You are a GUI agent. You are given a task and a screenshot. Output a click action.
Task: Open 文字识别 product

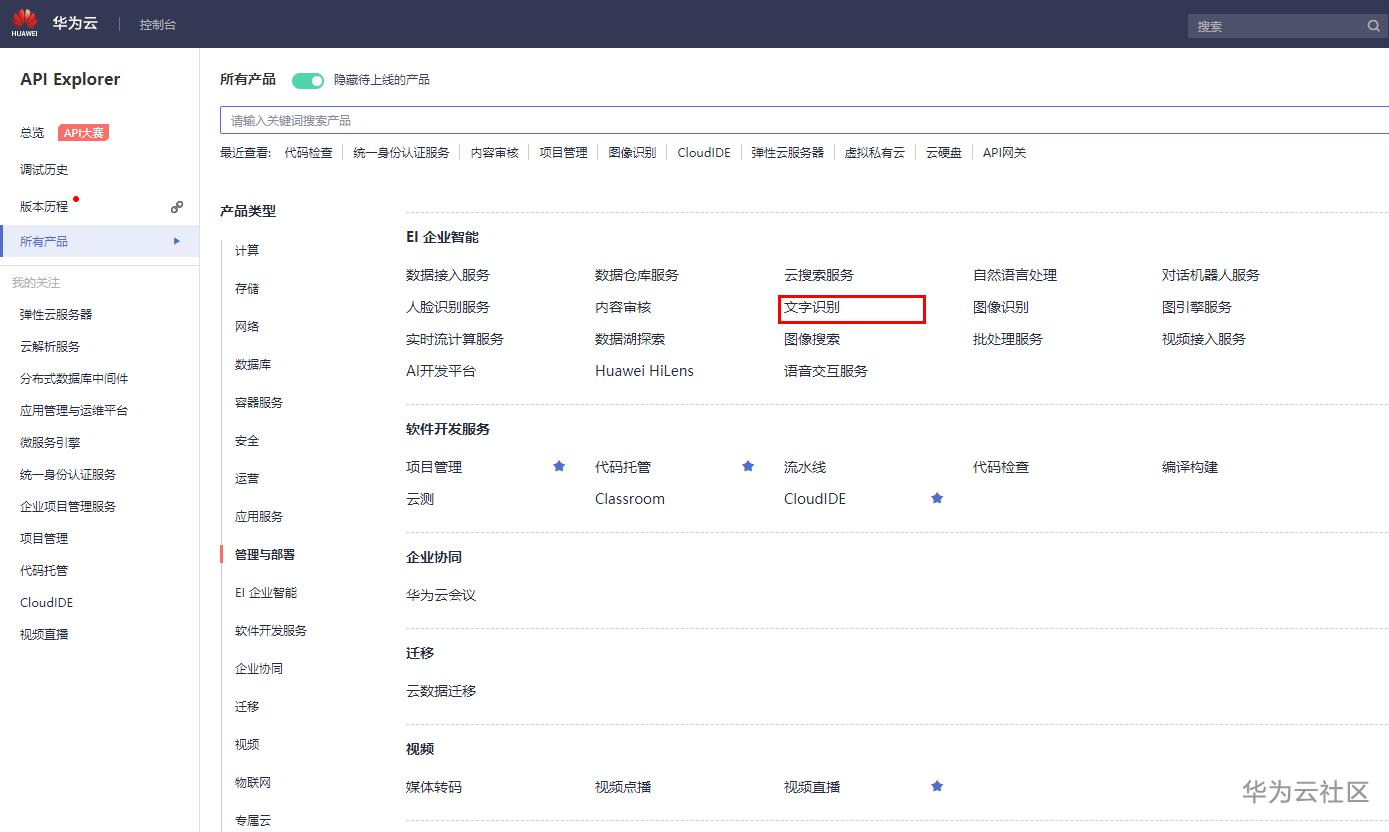coord(812,307)
